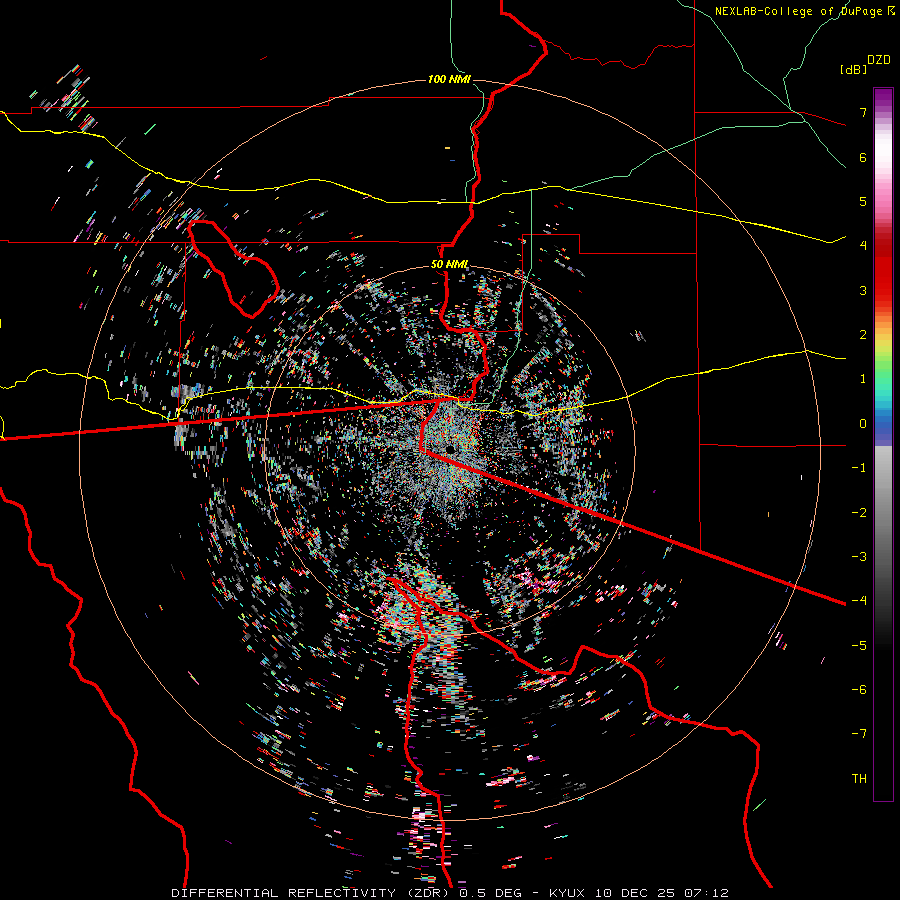Click the 2 value on the color scale

[x=863, y=335]
